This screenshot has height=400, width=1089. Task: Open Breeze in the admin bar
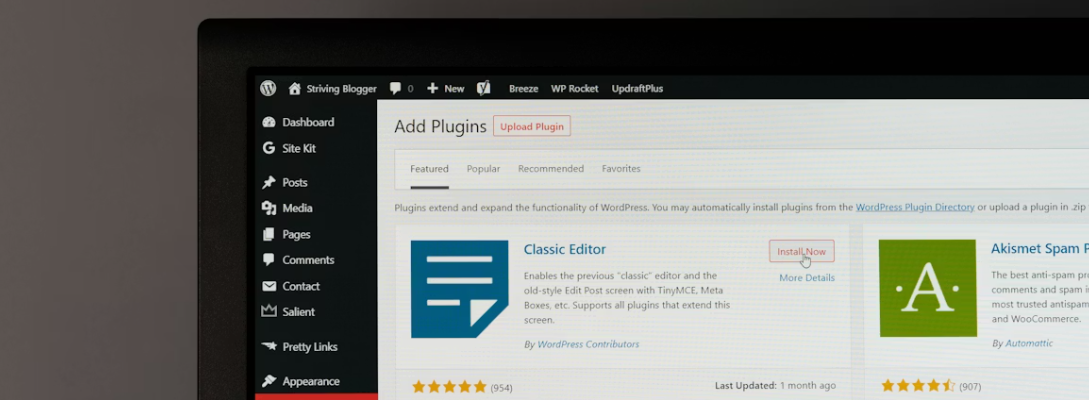(x=524, y=89)
